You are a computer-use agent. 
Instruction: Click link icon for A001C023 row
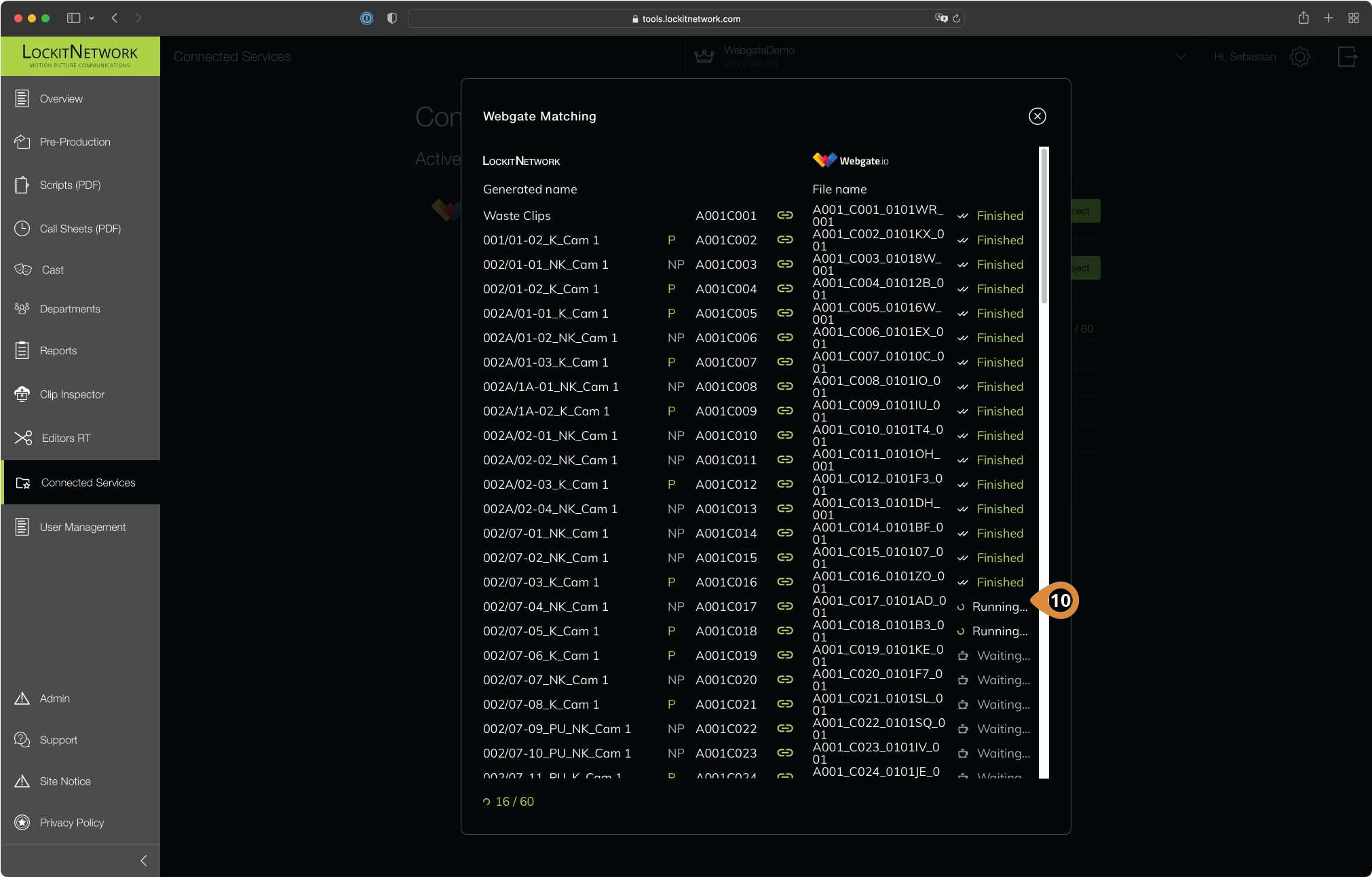(x=785, y=753)
